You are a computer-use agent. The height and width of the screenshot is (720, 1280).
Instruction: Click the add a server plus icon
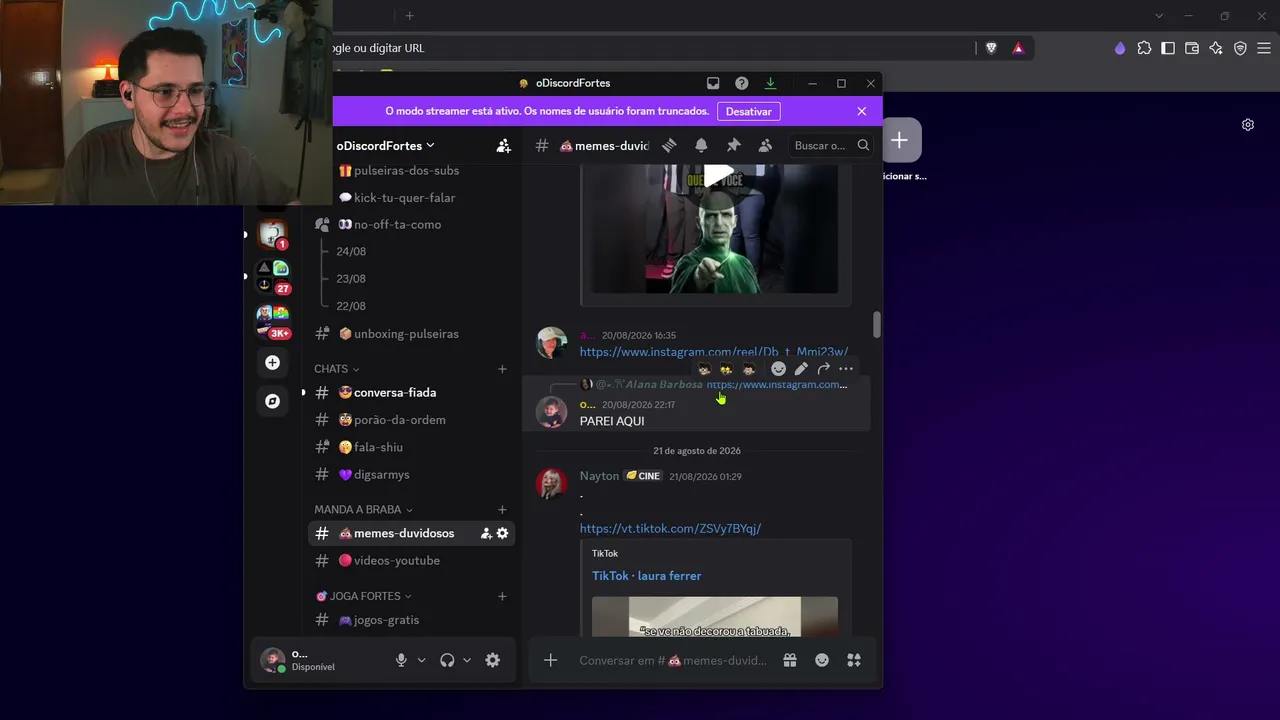tap(272, 362)
